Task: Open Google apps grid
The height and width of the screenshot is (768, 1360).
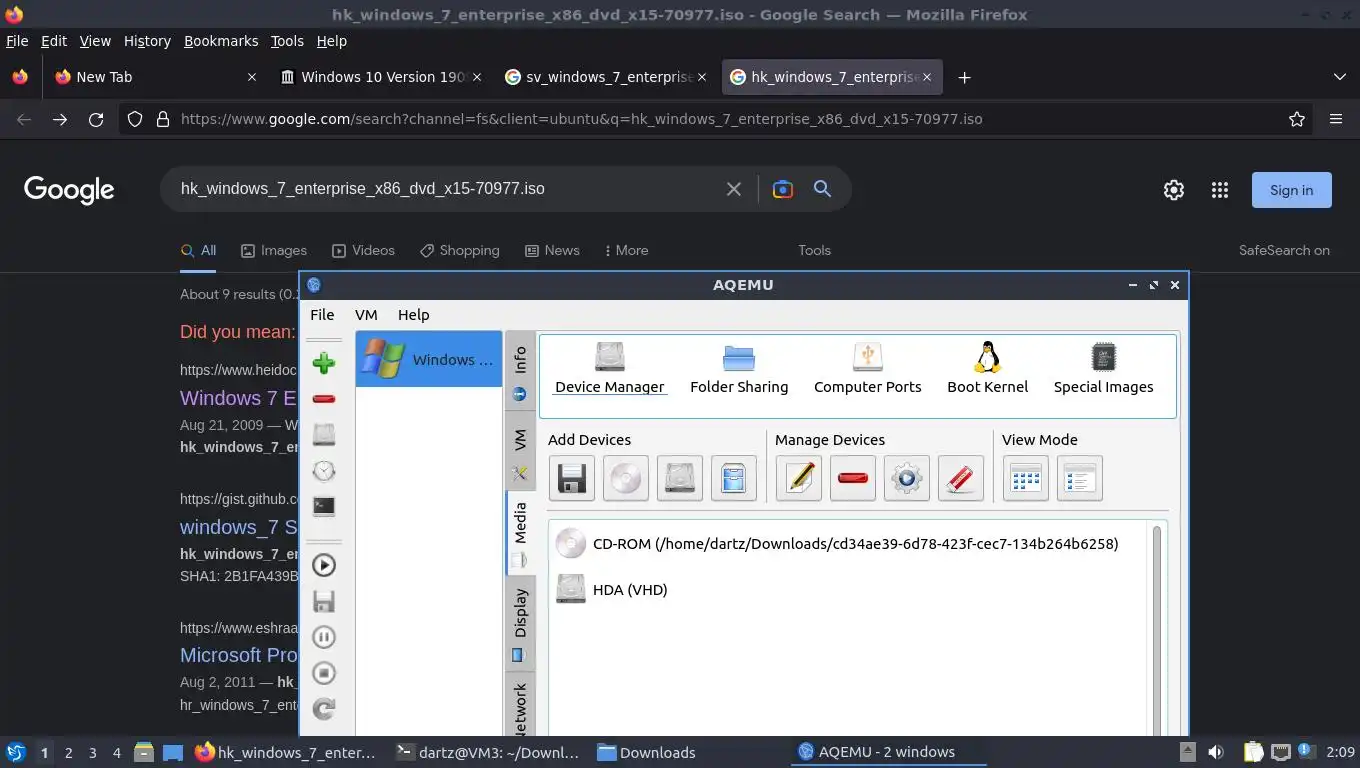Action: pos(1220,190)
